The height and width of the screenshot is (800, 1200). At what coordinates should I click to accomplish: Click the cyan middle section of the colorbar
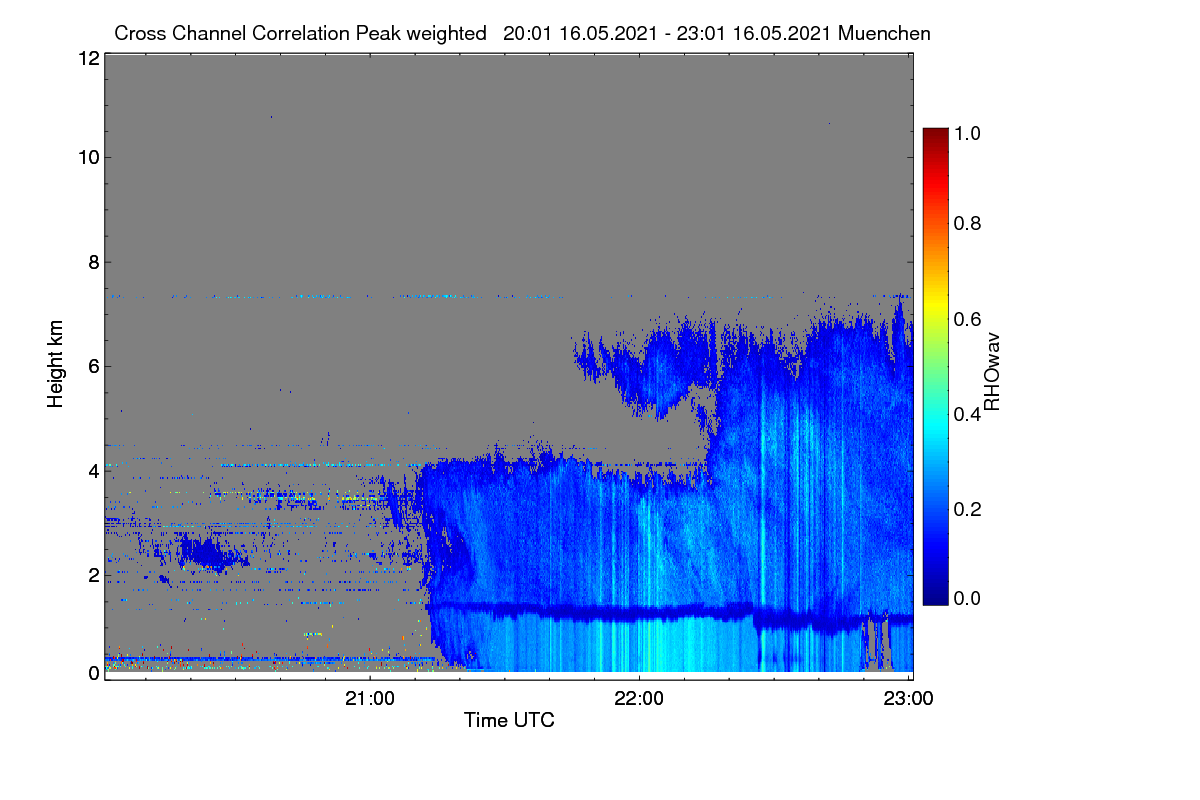click(x=935, y=425)
